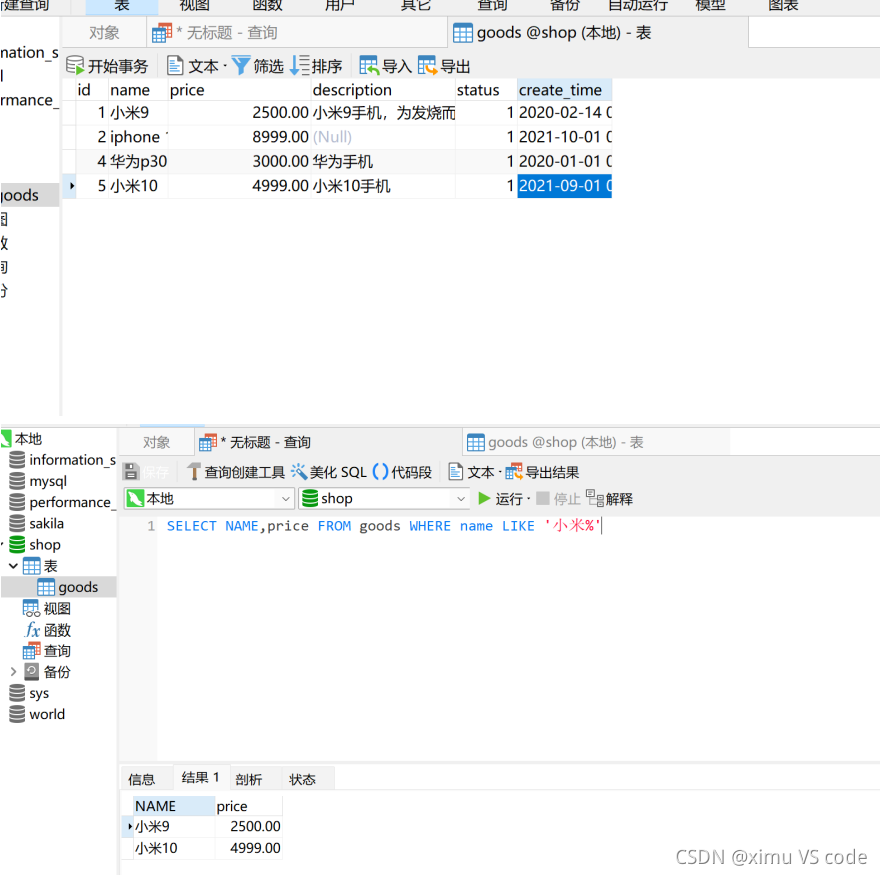The width and height of the screenshot is (882, 875).
Task: Click Export Result (导出结果)
Action: (x=542, y=472)
